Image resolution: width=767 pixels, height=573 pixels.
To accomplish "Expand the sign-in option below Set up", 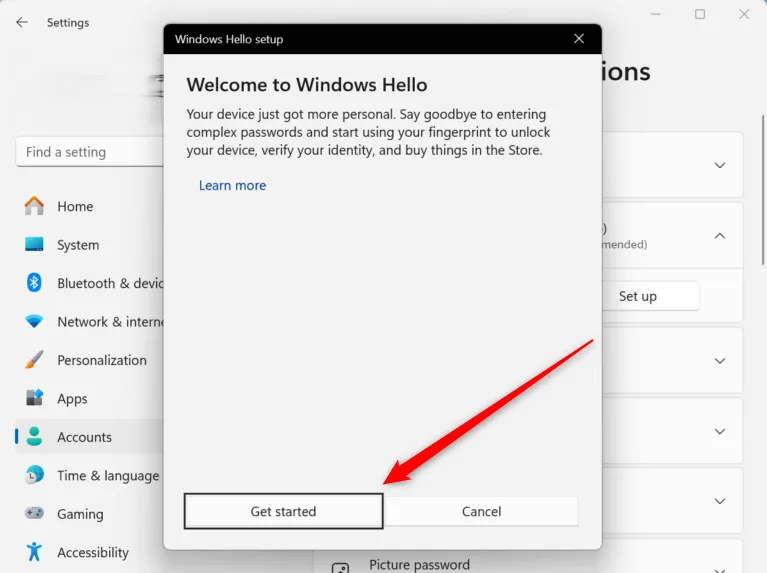I will (x=720, y=361).
